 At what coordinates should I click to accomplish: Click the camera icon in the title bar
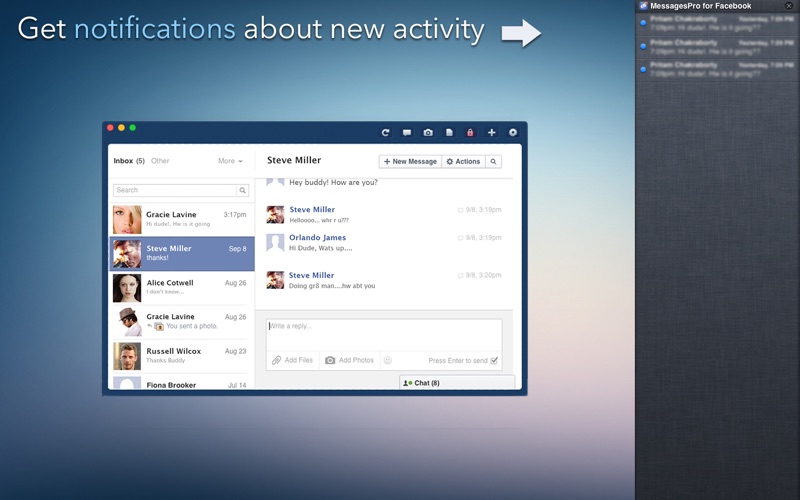pyautogui.click(x=428, y=132)
